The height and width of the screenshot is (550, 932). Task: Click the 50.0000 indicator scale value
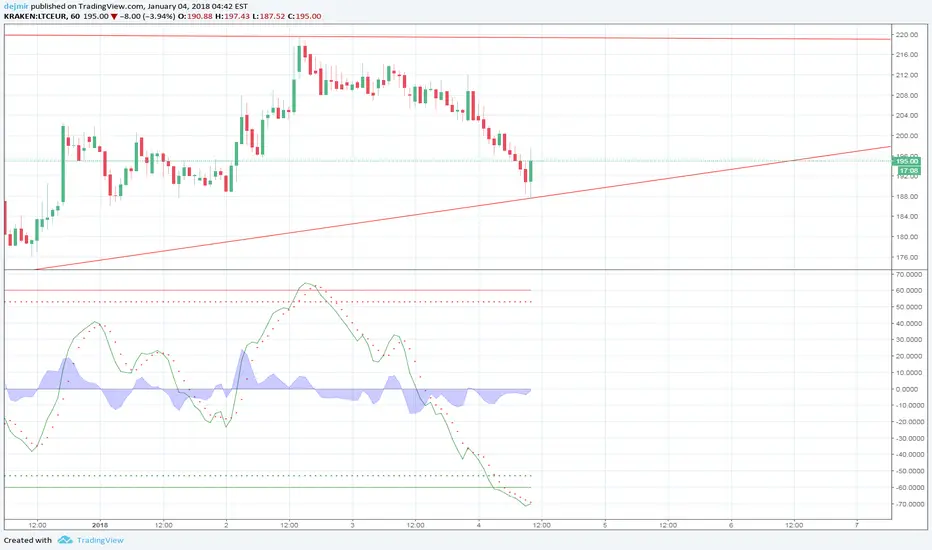point(910,307)
